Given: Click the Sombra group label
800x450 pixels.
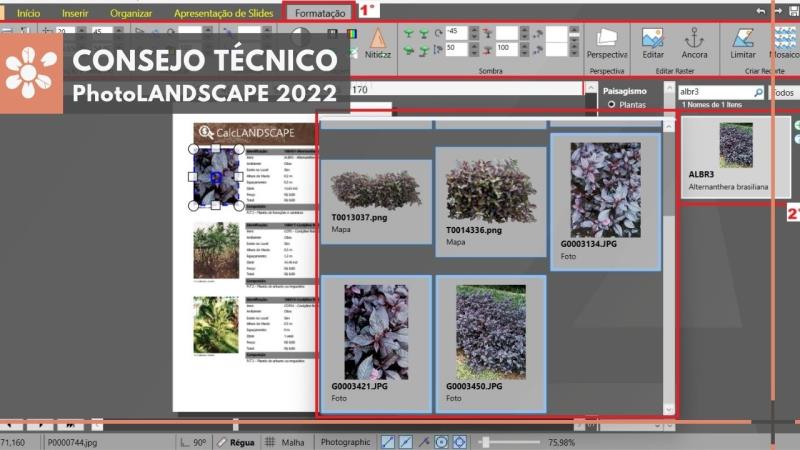Looking at the screenshot, I should pyautogui.click(x=490, y=71).
